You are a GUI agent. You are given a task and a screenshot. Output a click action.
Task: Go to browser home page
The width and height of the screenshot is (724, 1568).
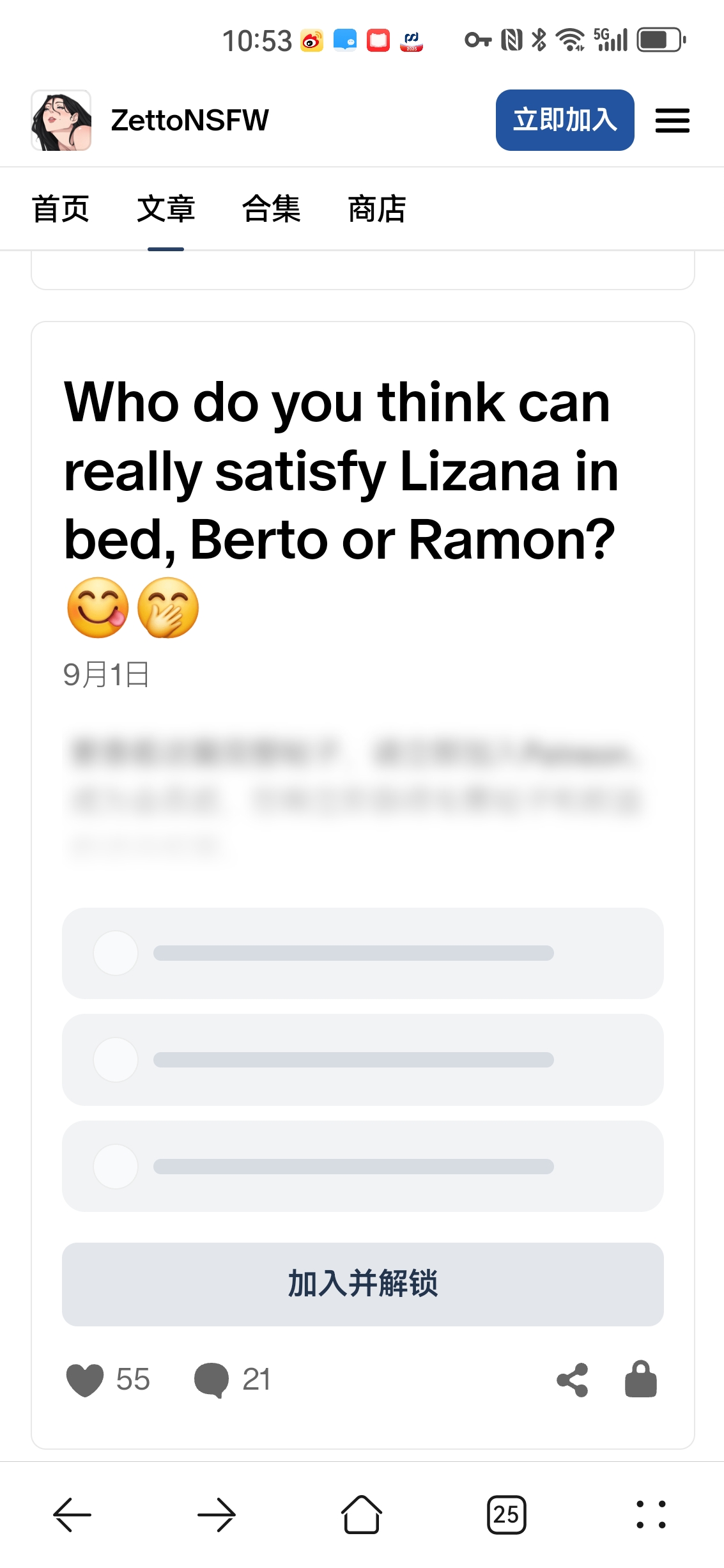362,1514
